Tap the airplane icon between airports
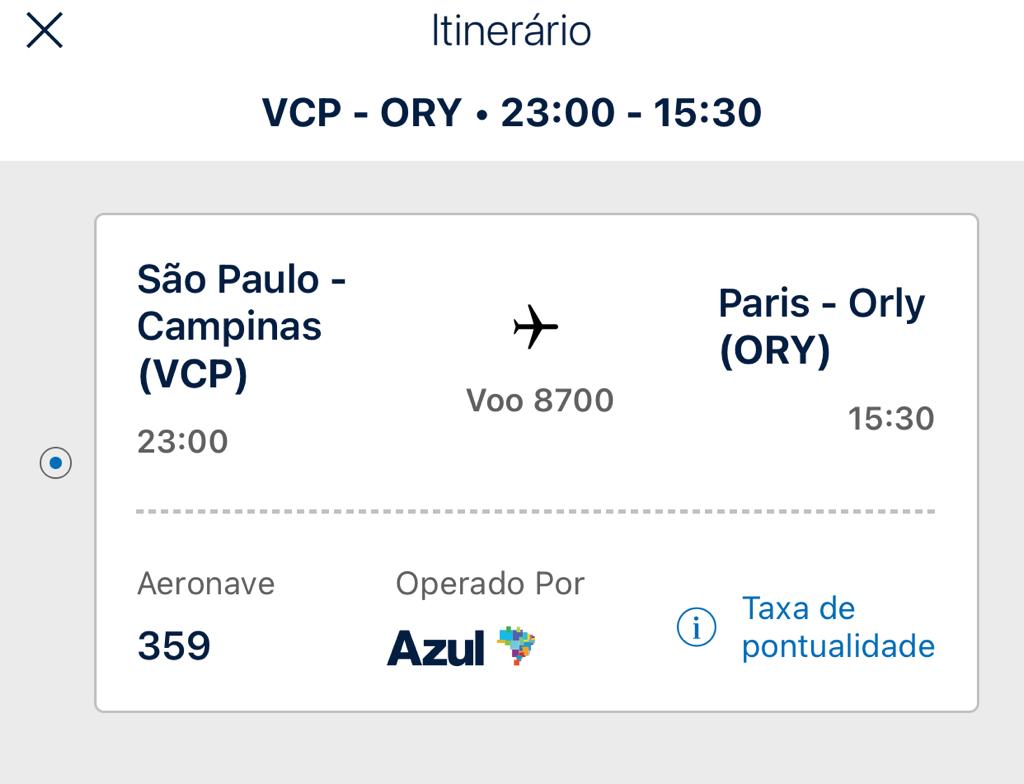The image size is (1024, 784). pos(536,326)
